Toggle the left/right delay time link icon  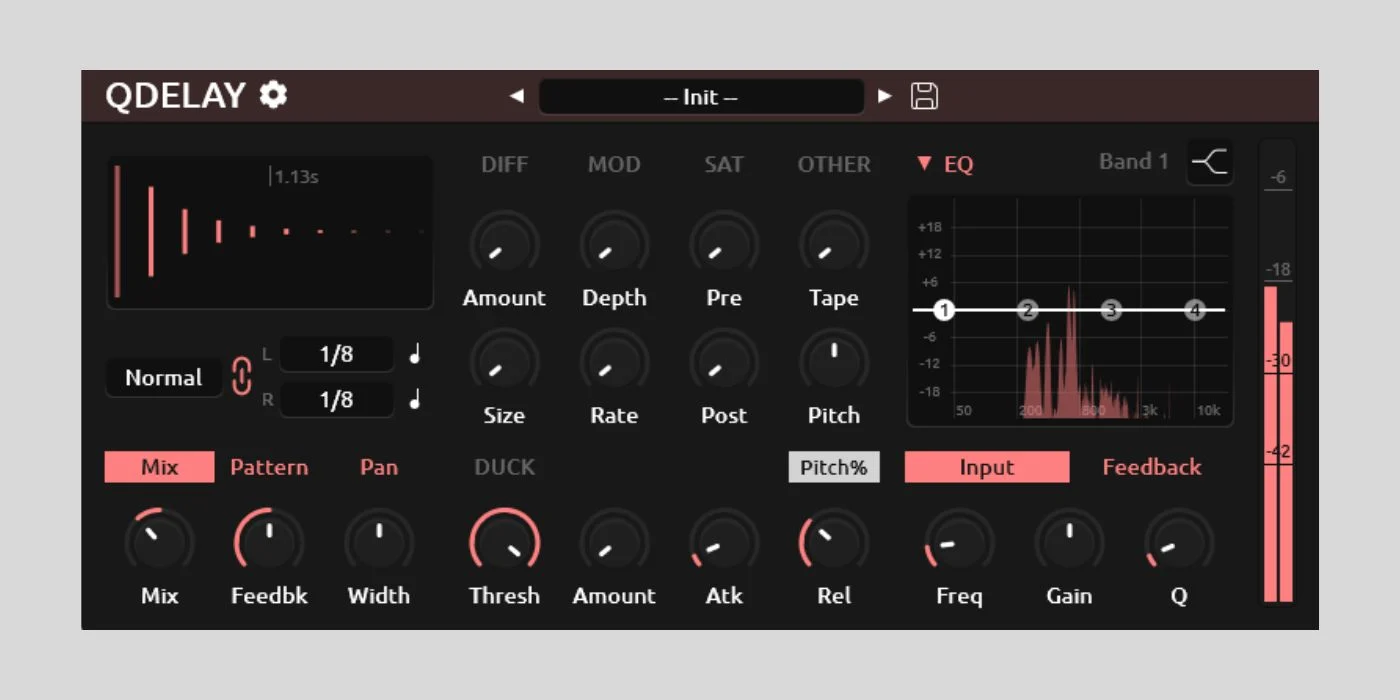[242, 377]
